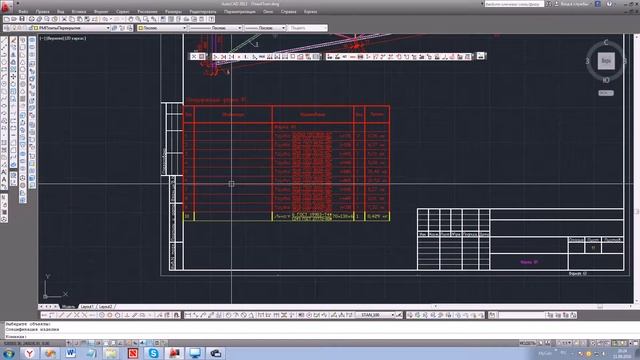Click the Linear dimension icon in Dimension toolbar

[x=188, y=315]
